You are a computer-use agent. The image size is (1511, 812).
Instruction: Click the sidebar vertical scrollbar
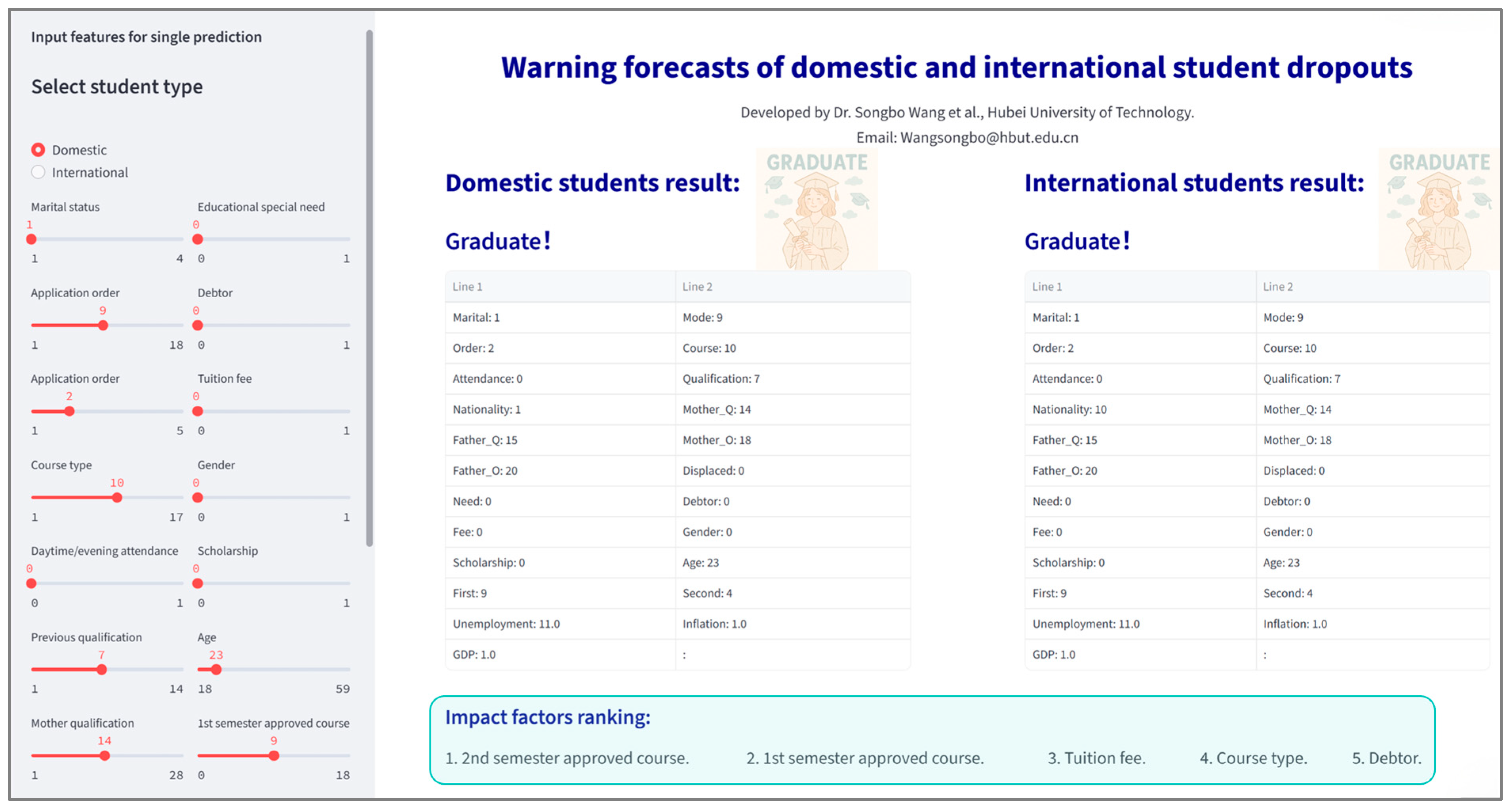pos(369,287)
